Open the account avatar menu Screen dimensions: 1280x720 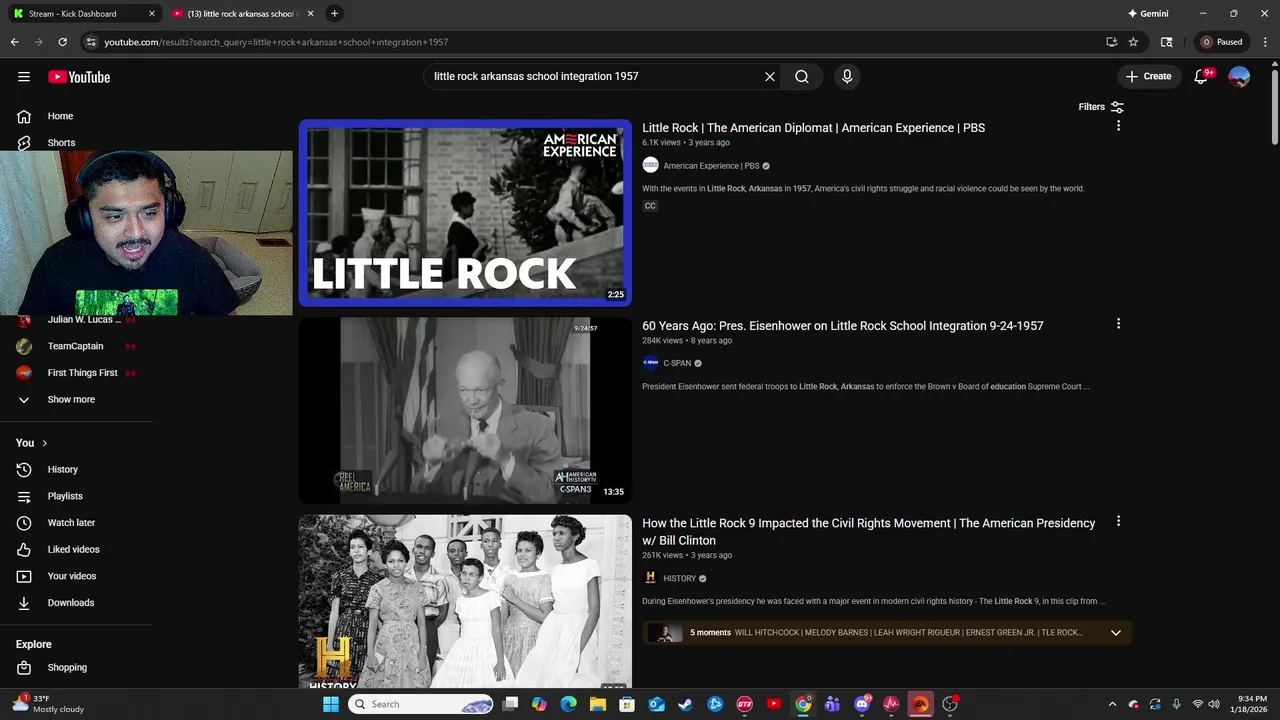1239,76
